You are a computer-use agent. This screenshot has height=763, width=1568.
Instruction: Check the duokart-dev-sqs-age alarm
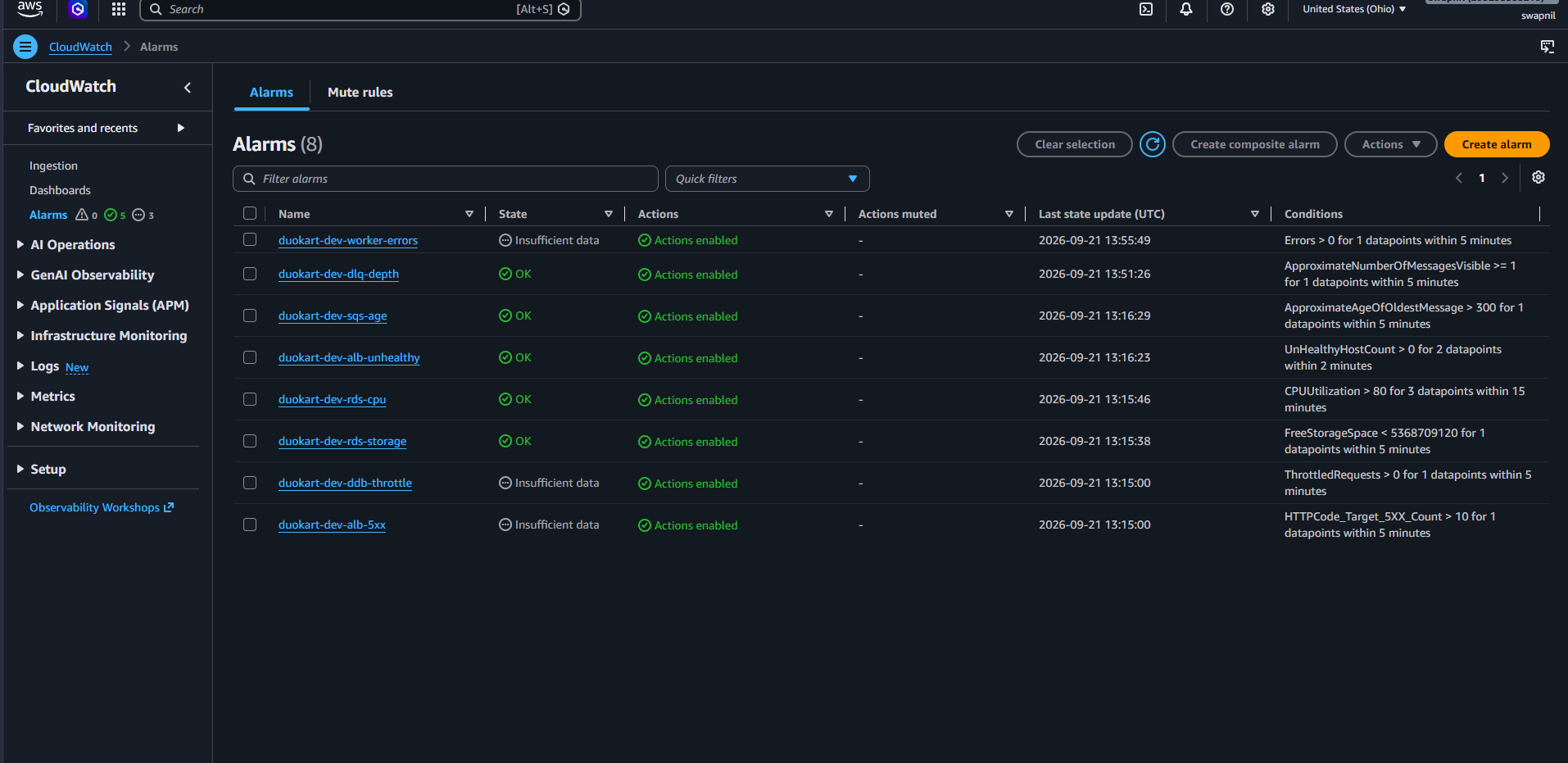click(x=250, y=316)
